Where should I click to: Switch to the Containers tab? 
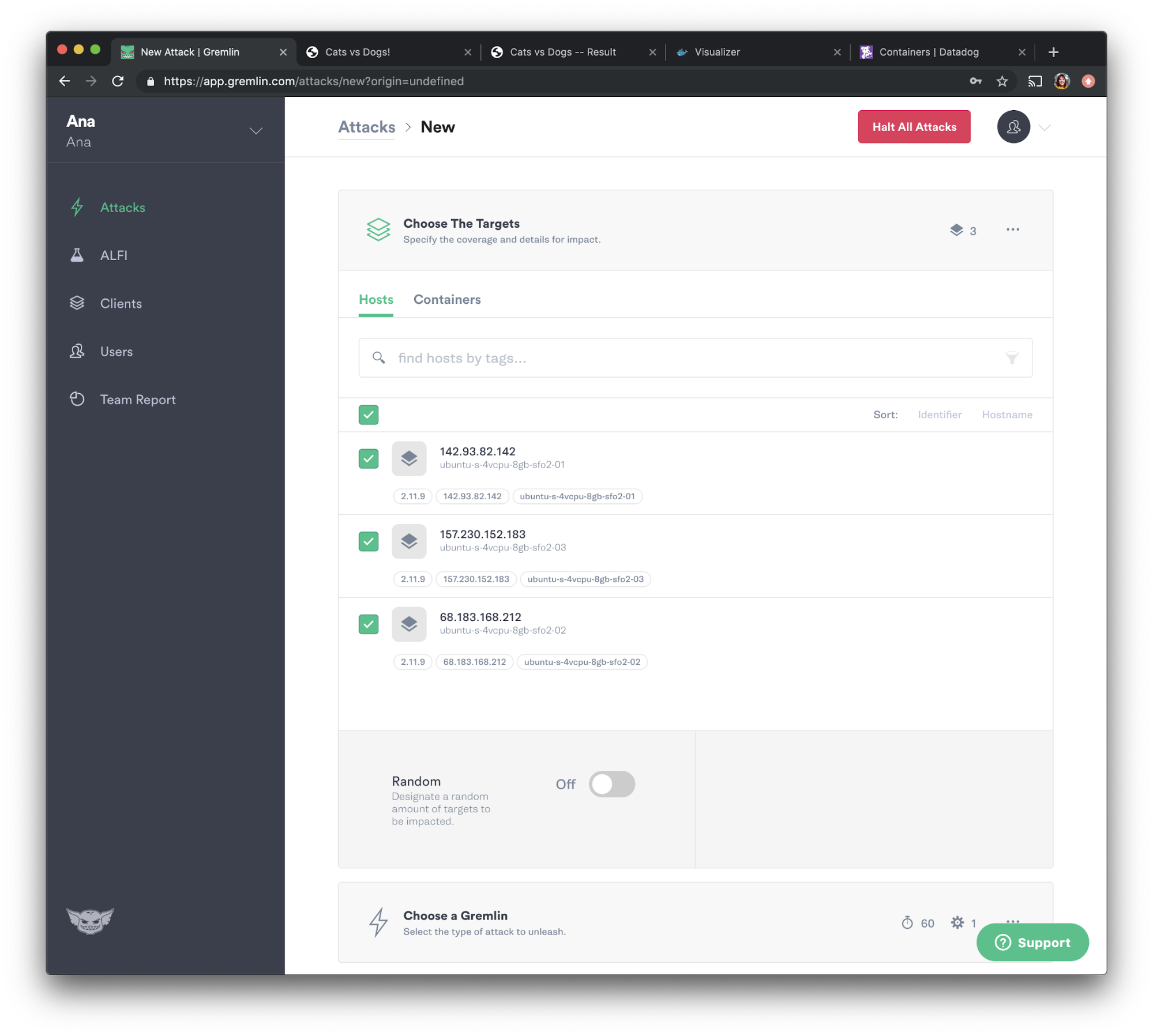[x=447, y=299]
